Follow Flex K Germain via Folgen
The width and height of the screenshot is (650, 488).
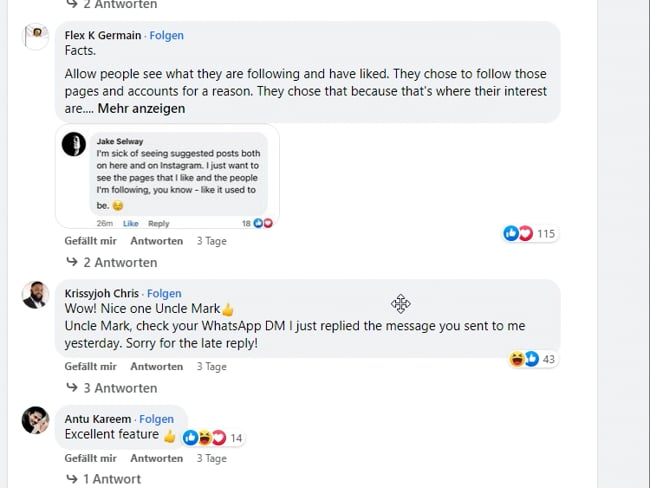coord(166,35)
